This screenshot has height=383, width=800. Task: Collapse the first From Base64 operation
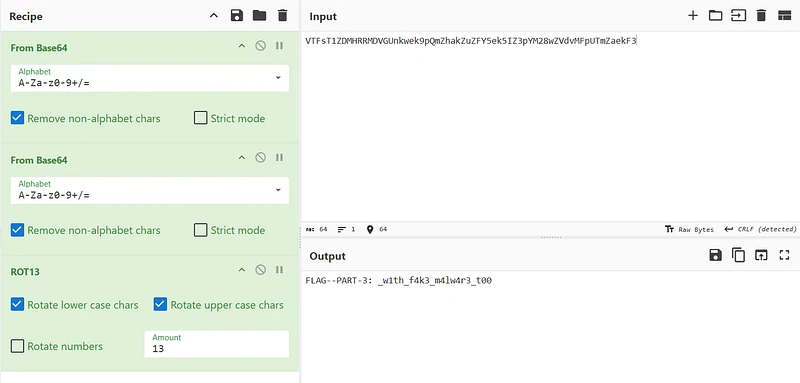(x=242, y=46)
